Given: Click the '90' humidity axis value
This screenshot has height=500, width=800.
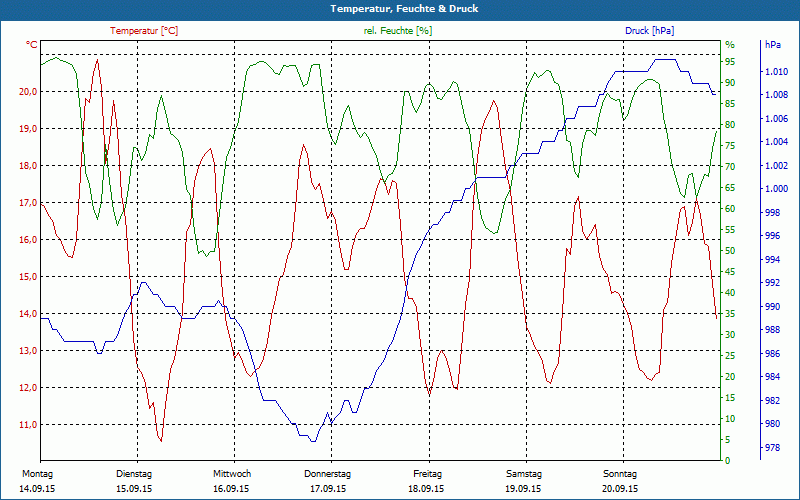Looking at the screenshot, I should coord(730,83).
